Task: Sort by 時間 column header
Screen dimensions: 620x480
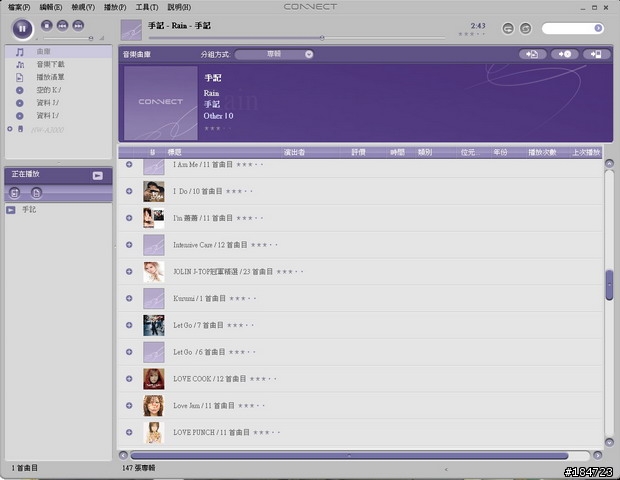Action: 397,152
